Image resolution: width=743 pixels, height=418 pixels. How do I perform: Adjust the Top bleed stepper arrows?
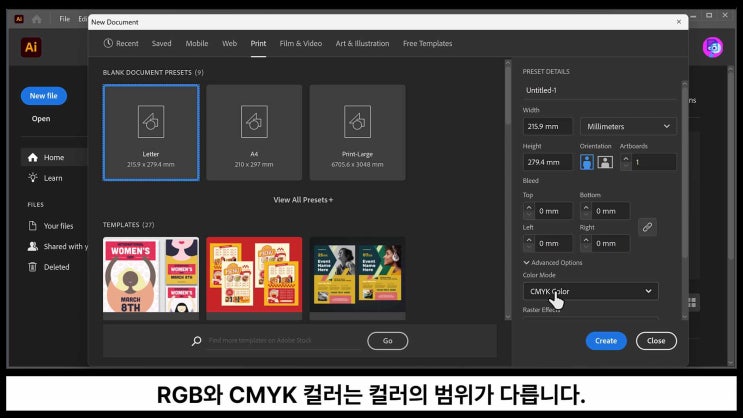(x=528, y=211)
